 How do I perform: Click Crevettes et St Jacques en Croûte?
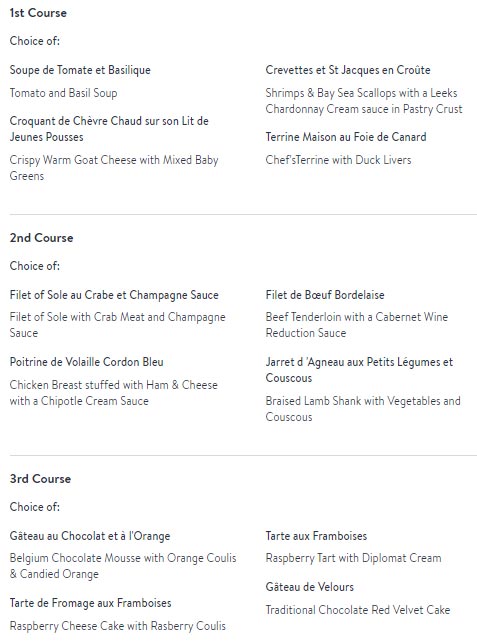[x=348, y=70]
